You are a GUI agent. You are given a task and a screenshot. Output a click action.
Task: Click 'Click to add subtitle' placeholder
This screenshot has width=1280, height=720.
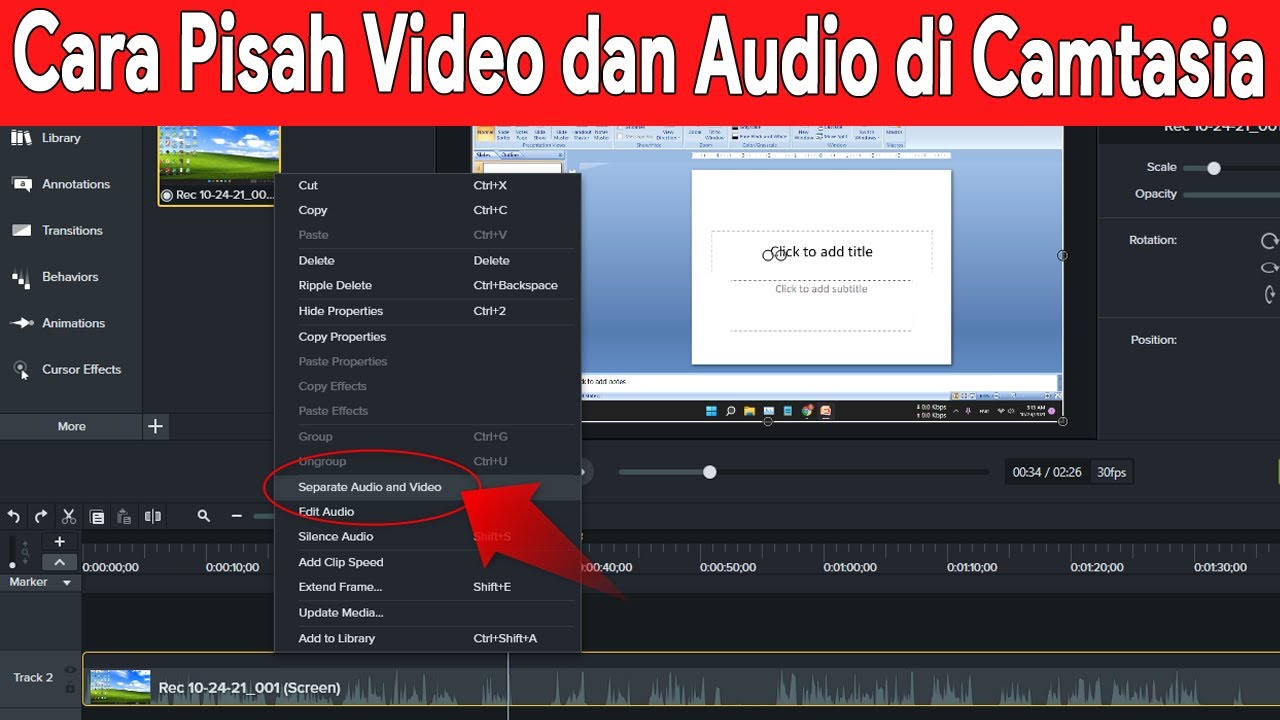click(x=821, y=289)
